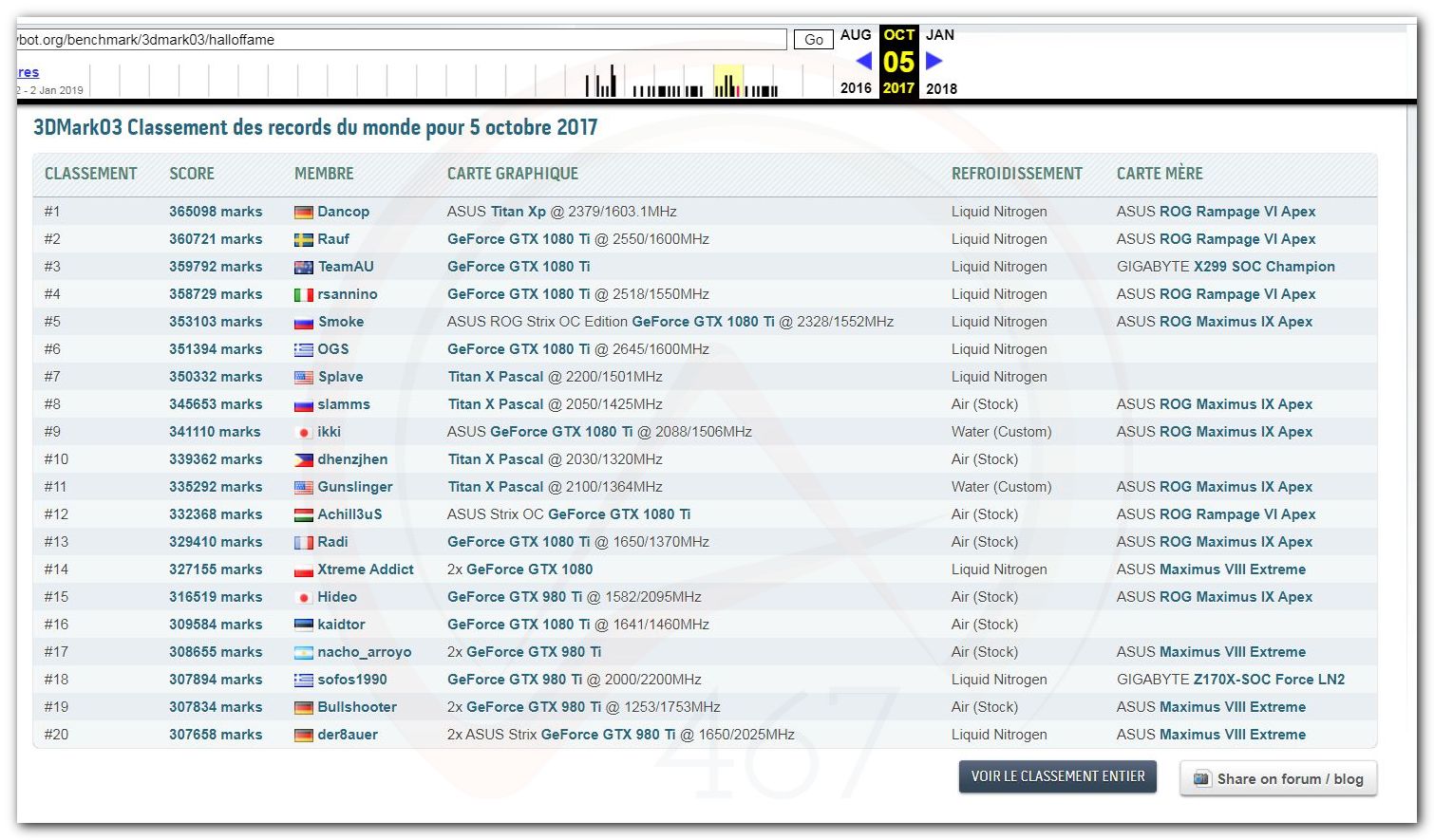The width and height of the screenshot is (1434, 840).
Task: Click the CARTE GRAPHIQUE column header
Action: (513, 174)
